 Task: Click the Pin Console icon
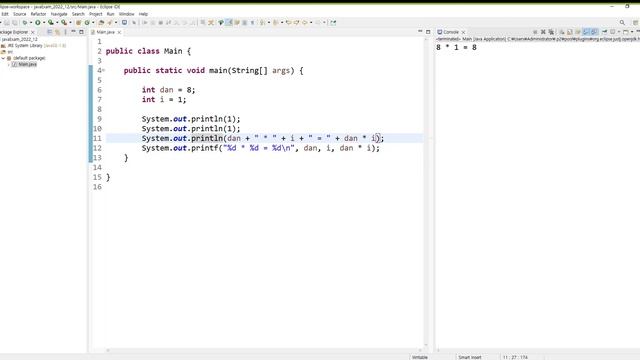pos(604,32)
